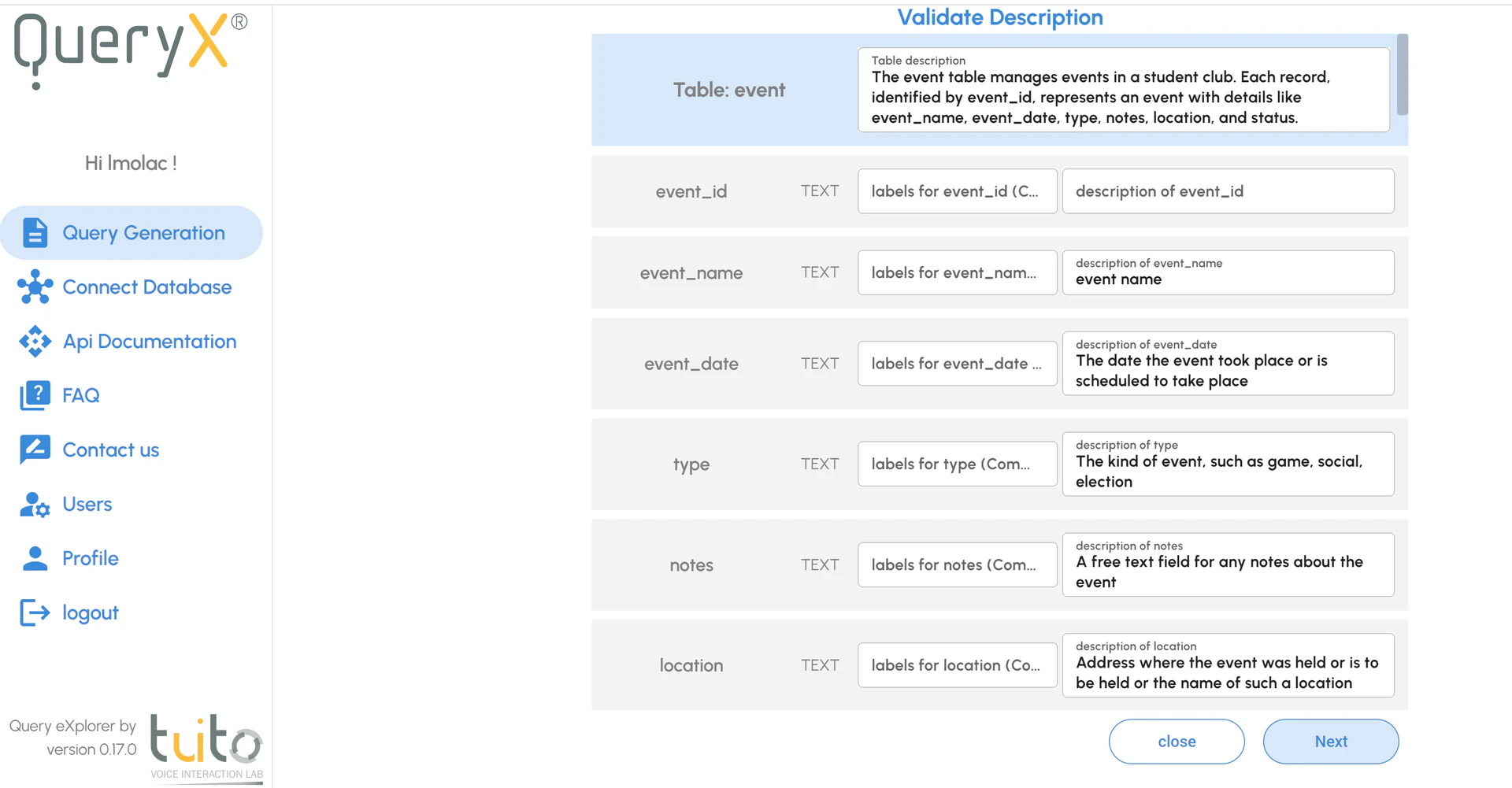Image resolution: width=1512 pixels, height=788 pixels.
Task: Open the labels dropdown for notes
Action: (957, 565)
